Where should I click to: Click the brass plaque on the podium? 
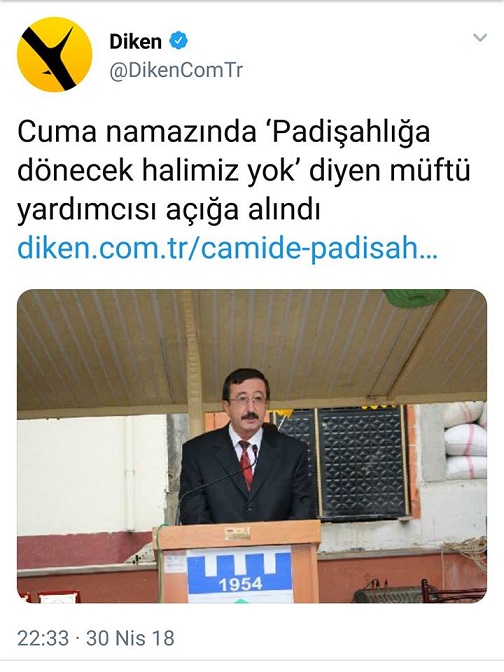click(237, 533)
